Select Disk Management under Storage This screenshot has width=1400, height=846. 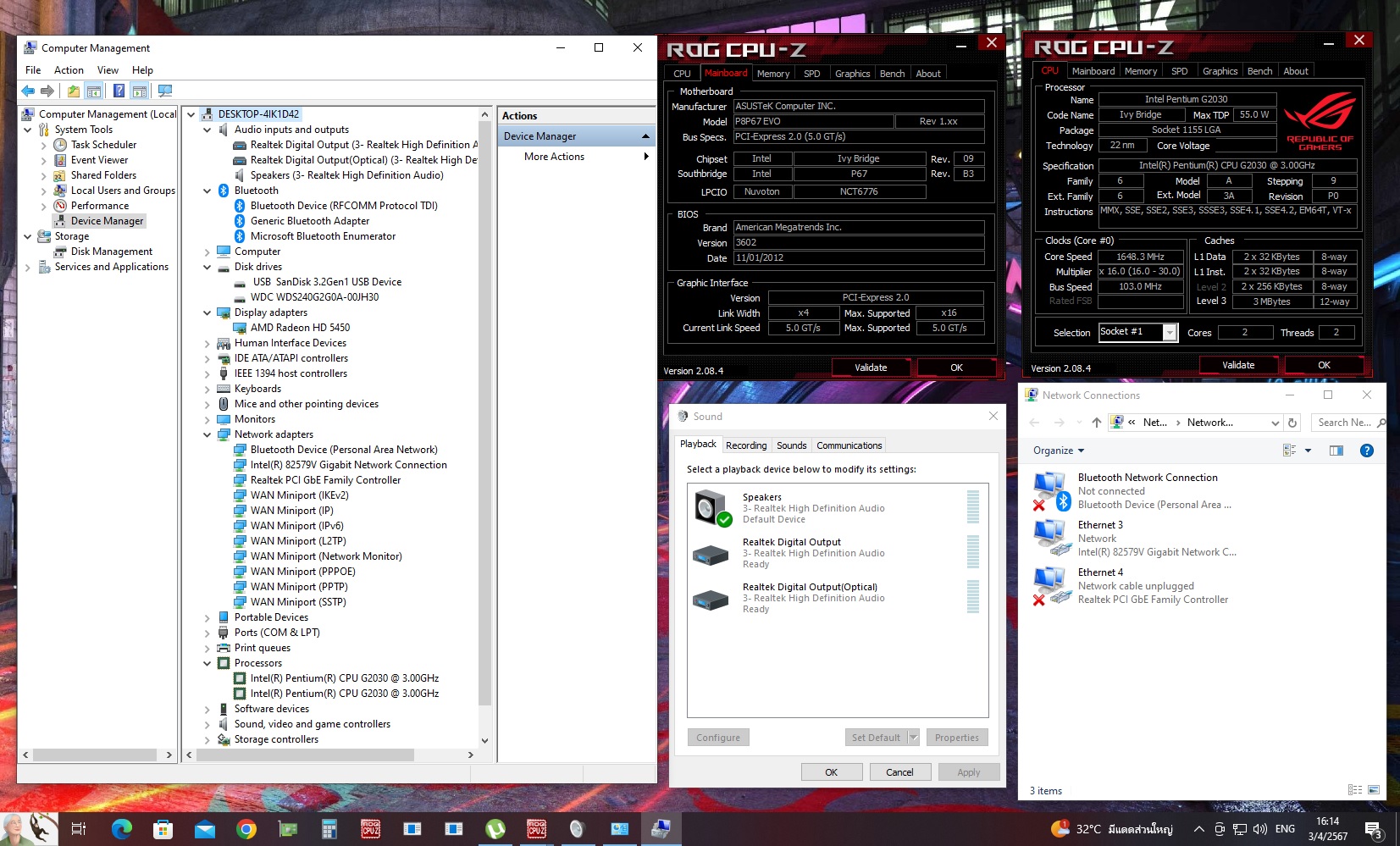pyautogui.click(x=112, y=252)
